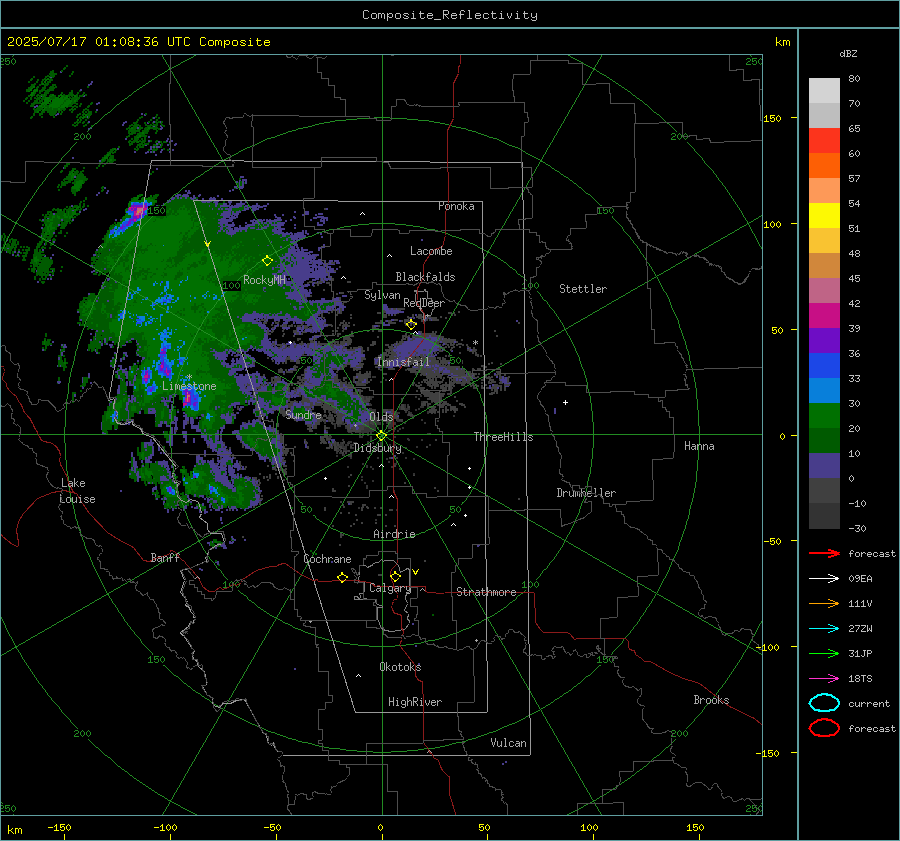This screenshot has width=900, height=841.
Task: Click the 2025/07/17 01:08:36 UTC Composite timestamp
Action: pos(138,42)
